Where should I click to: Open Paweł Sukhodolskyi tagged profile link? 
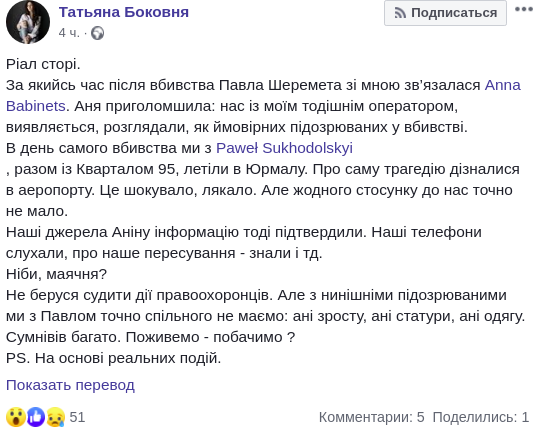tap(284, 148)
